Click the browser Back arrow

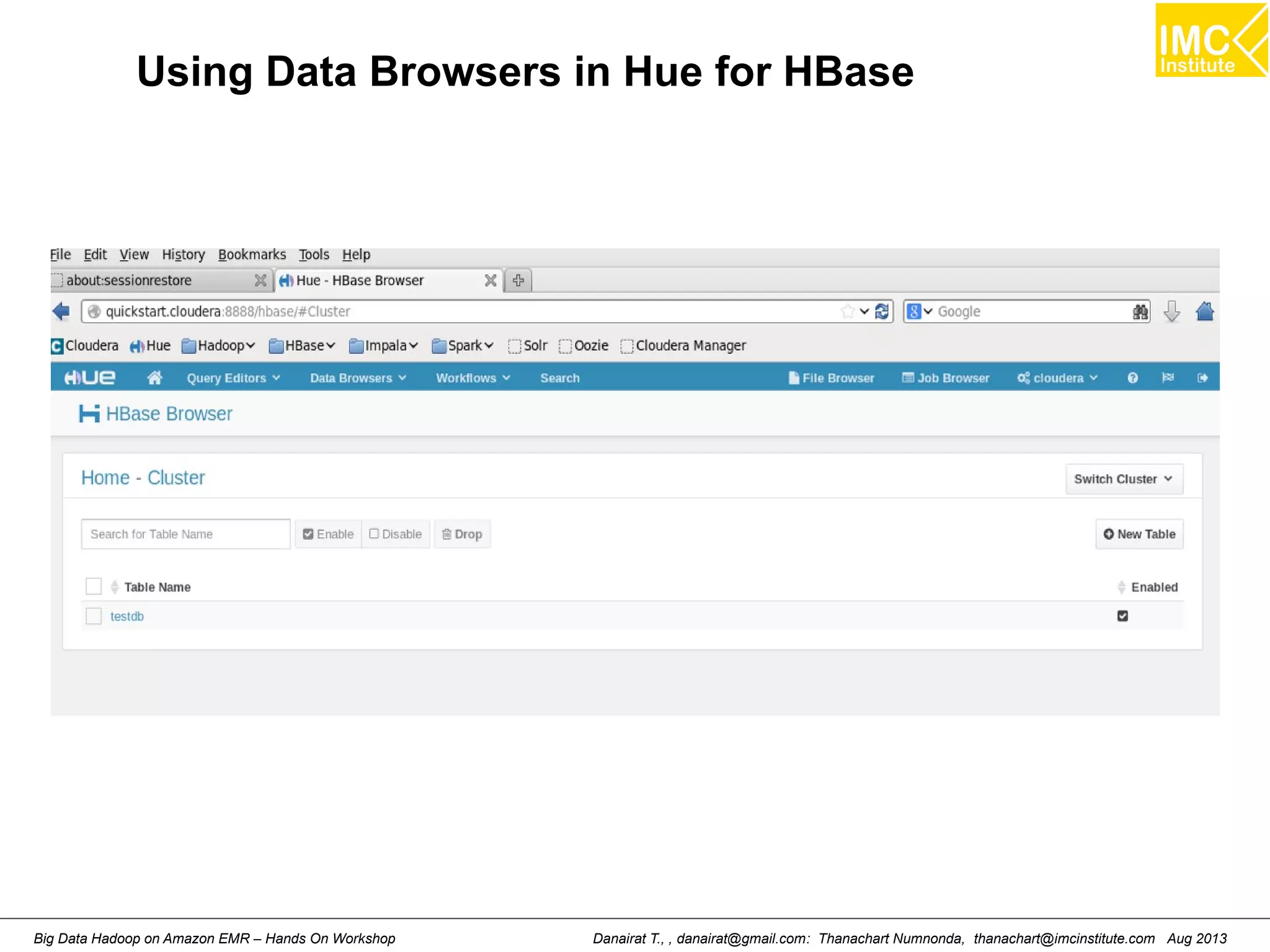coord(61,312)
